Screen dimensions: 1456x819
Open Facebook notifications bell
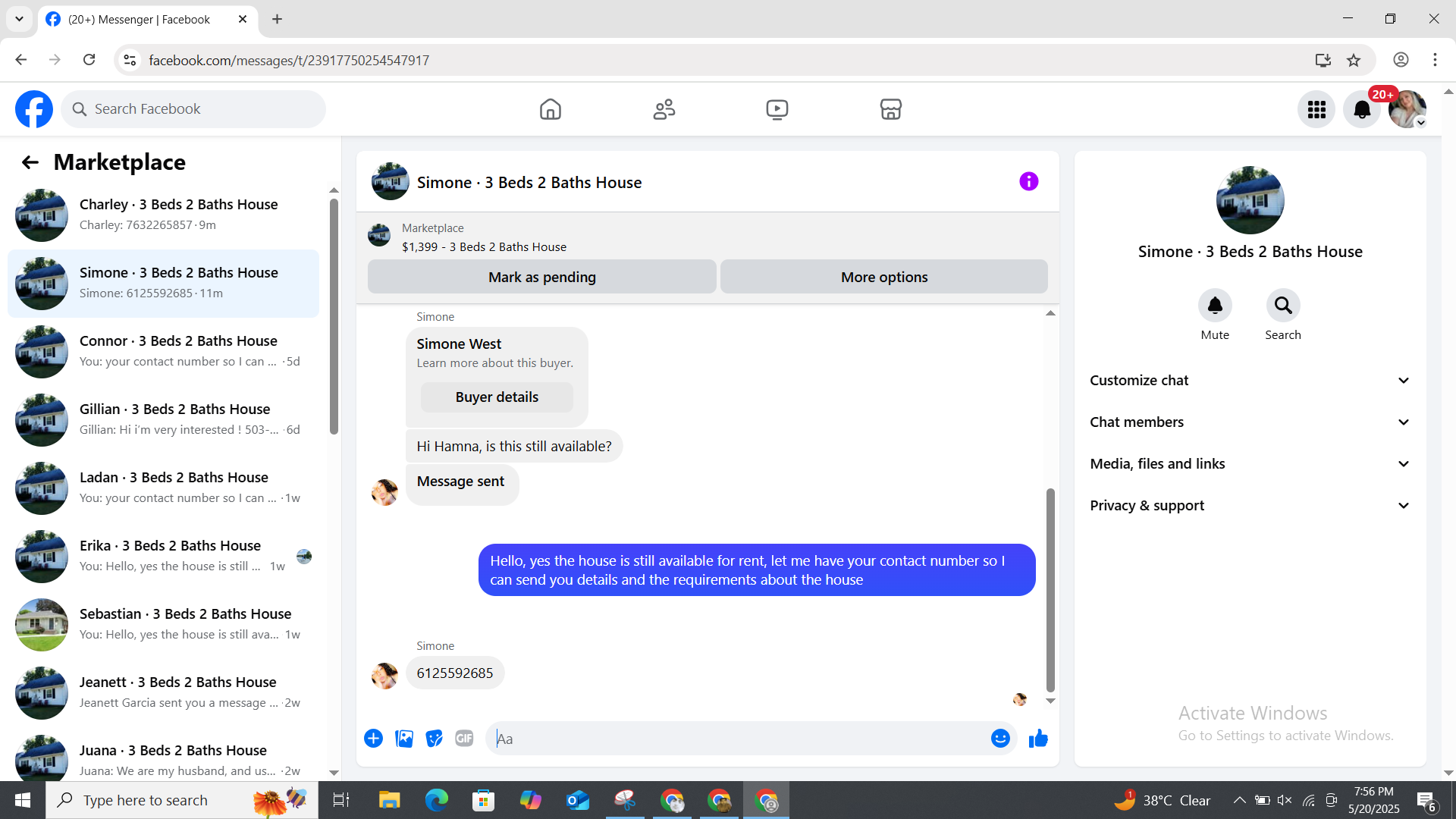(x=1362, y=110)
